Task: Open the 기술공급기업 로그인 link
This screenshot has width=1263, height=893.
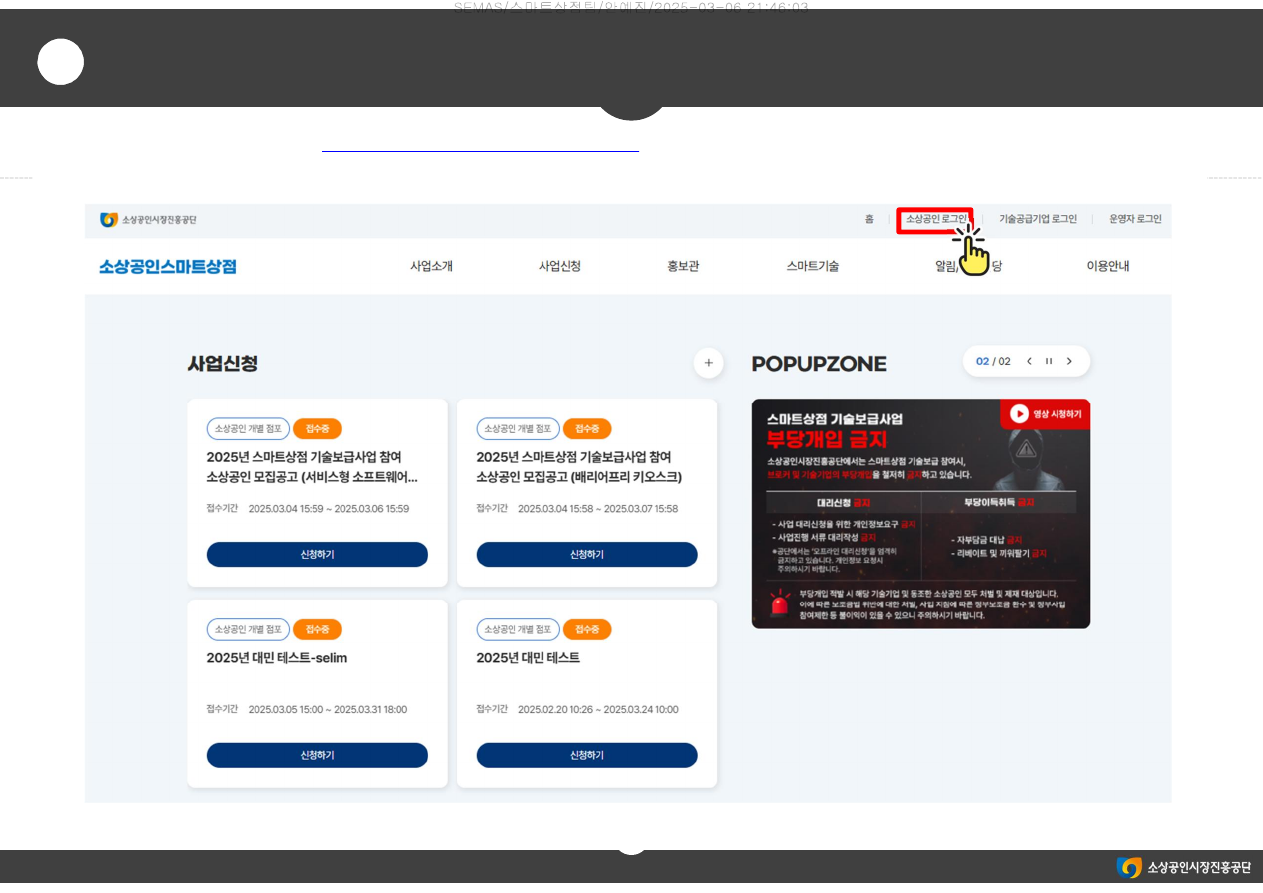Action: pos(1038,219)
